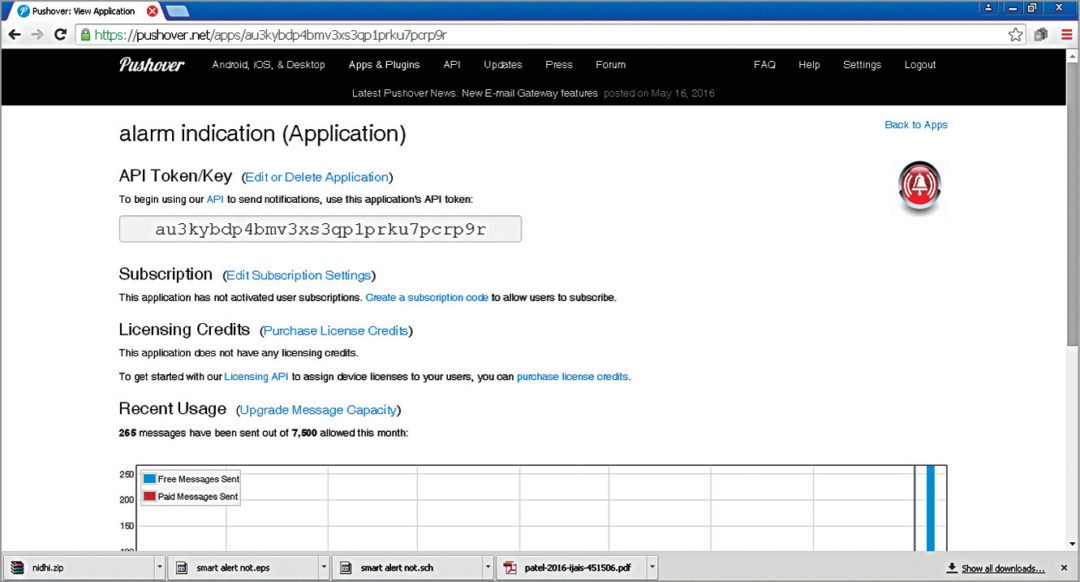Click the browser reload button
The height and width of the screenshot is (582, 1080).
tap(60, 34)
